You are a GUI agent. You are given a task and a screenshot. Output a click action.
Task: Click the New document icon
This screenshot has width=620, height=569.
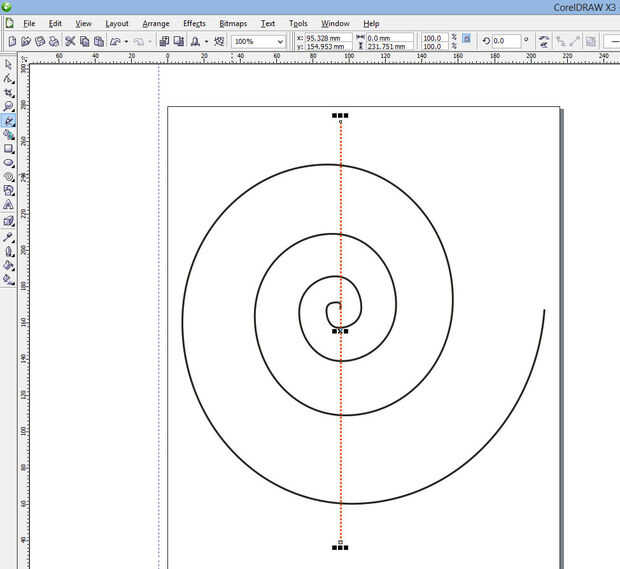tap(12, 42)
